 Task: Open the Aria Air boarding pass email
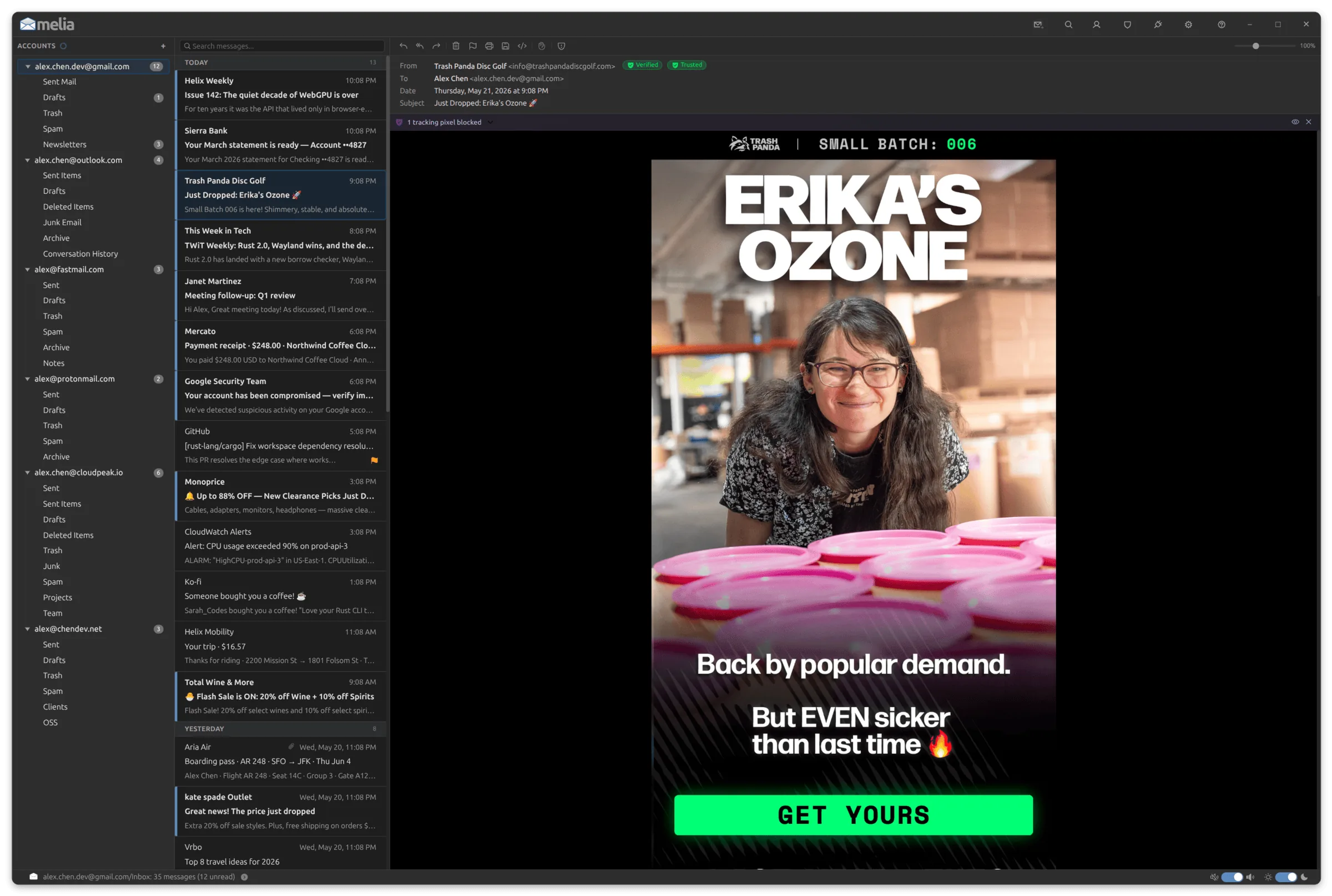[x=280, y=761]
